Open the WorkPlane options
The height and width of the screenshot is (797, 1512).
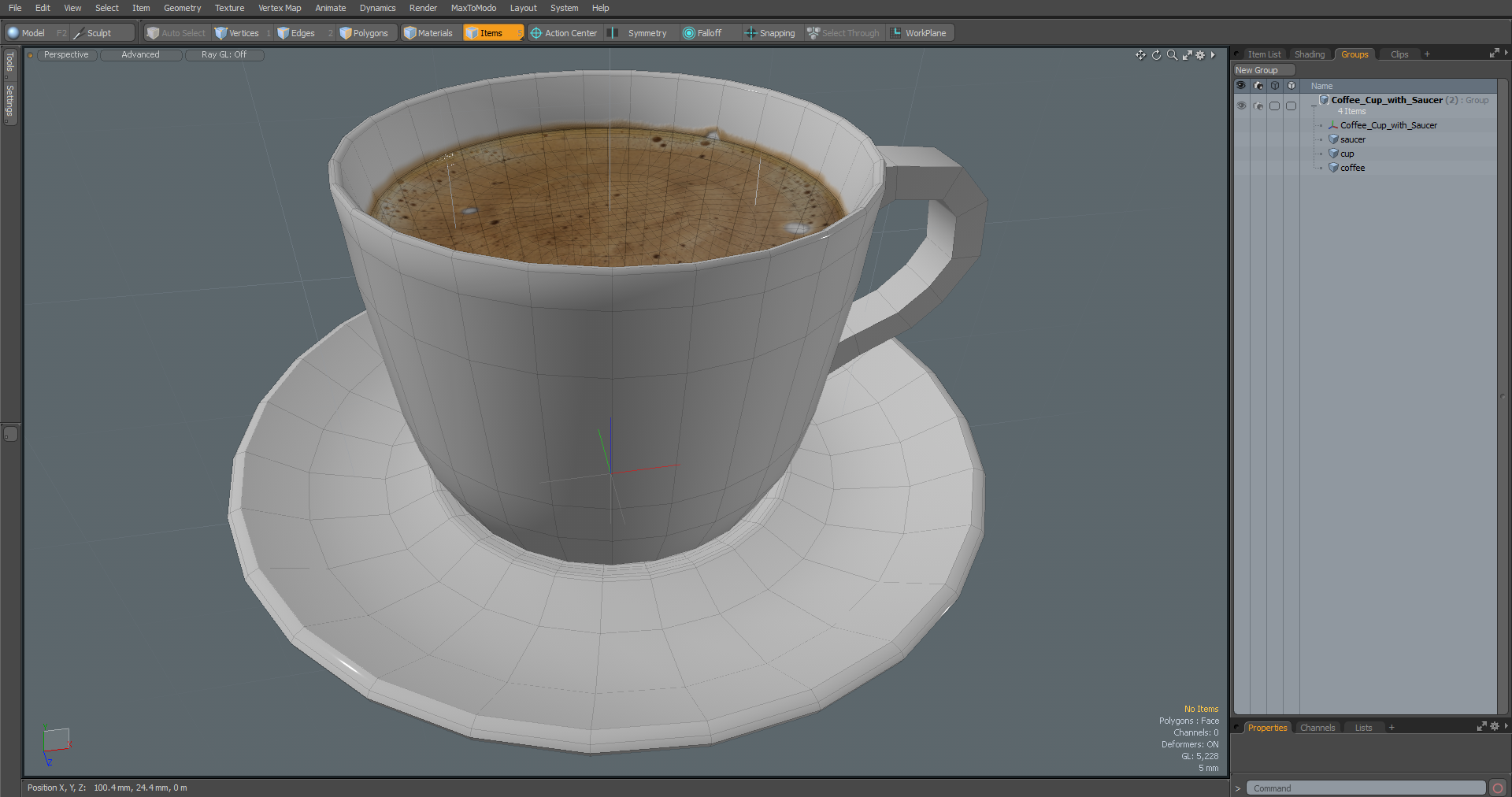pos(920,33)
